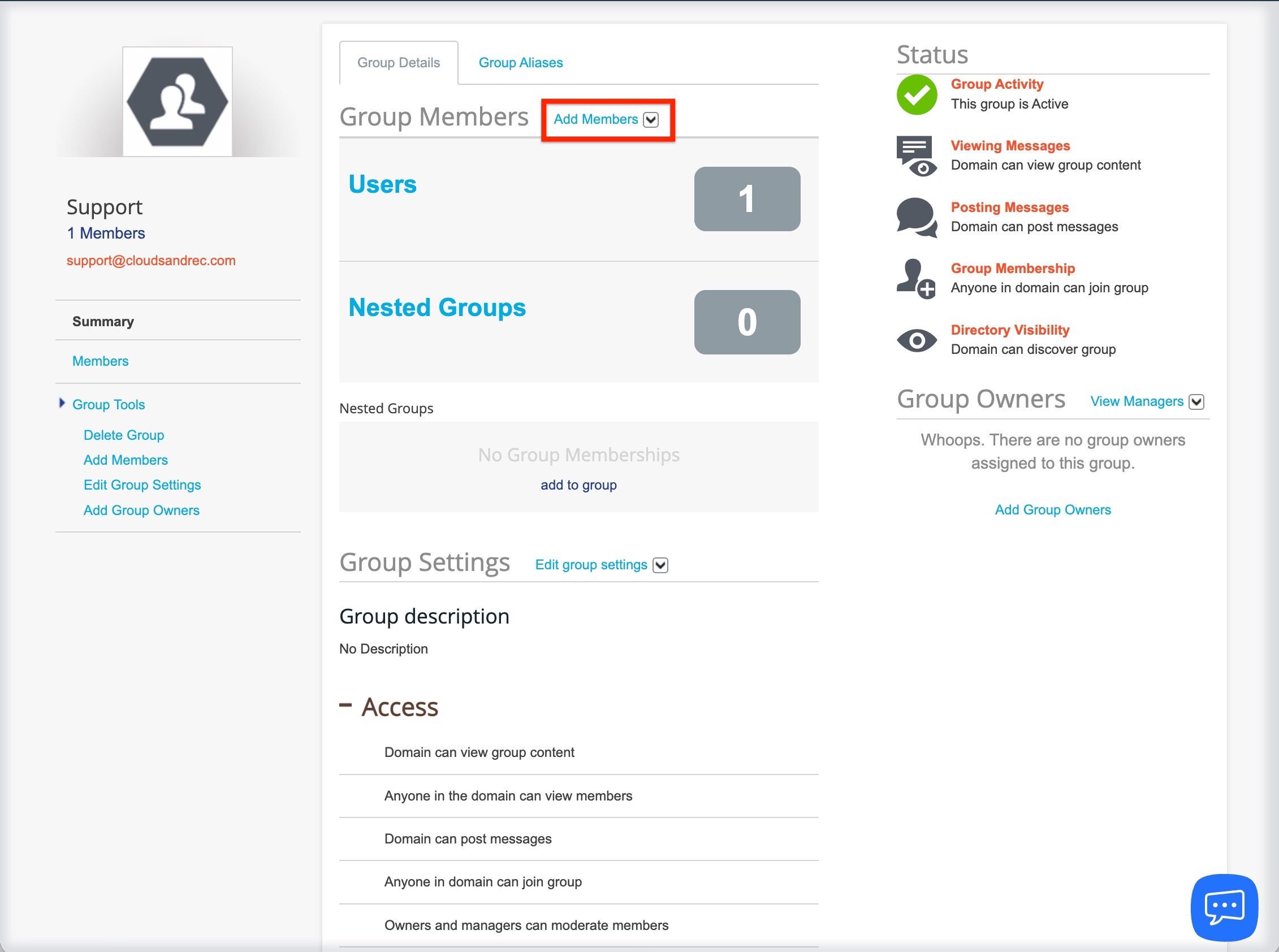Click 'Anyone in the domain can view members' row
1279x952 pixels.
[578, 797]
